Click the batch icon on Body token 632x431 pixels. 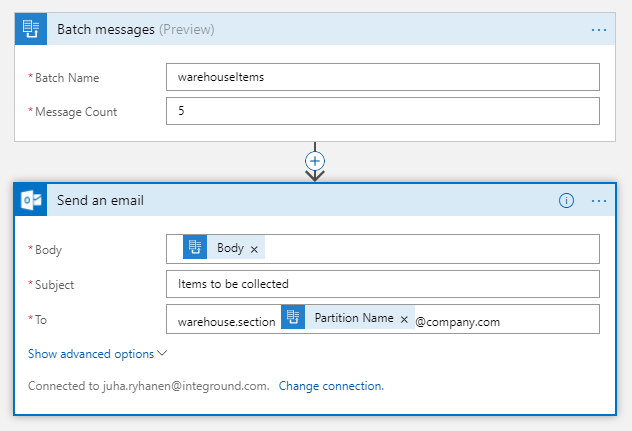point(195,247)
